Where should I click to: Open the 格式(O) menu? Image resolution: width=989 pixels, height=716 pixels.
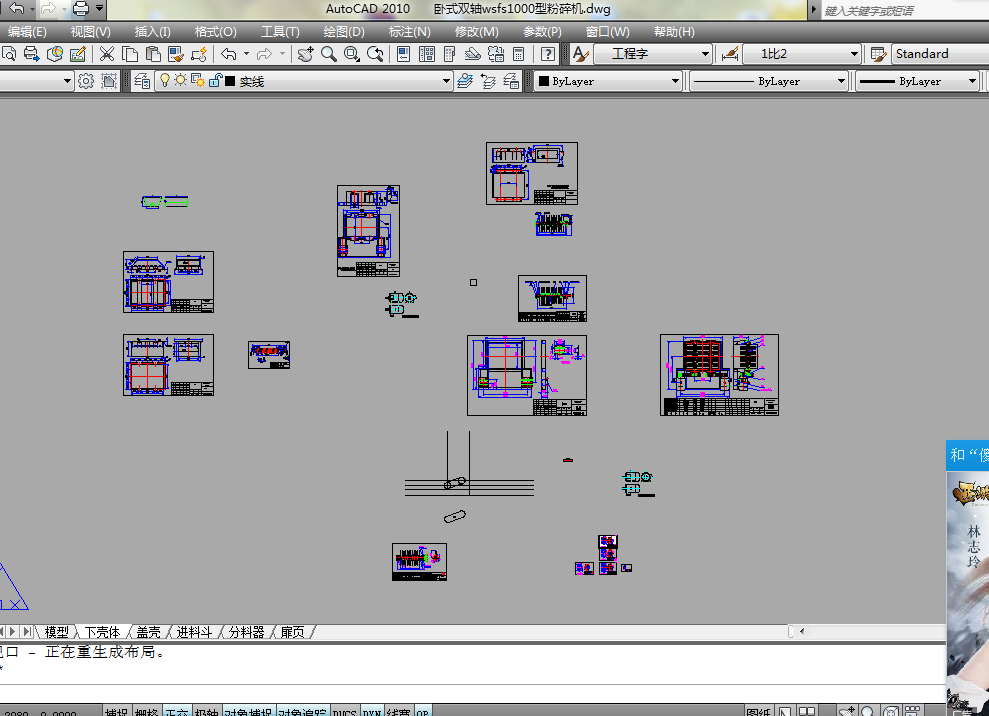[216, 32]
